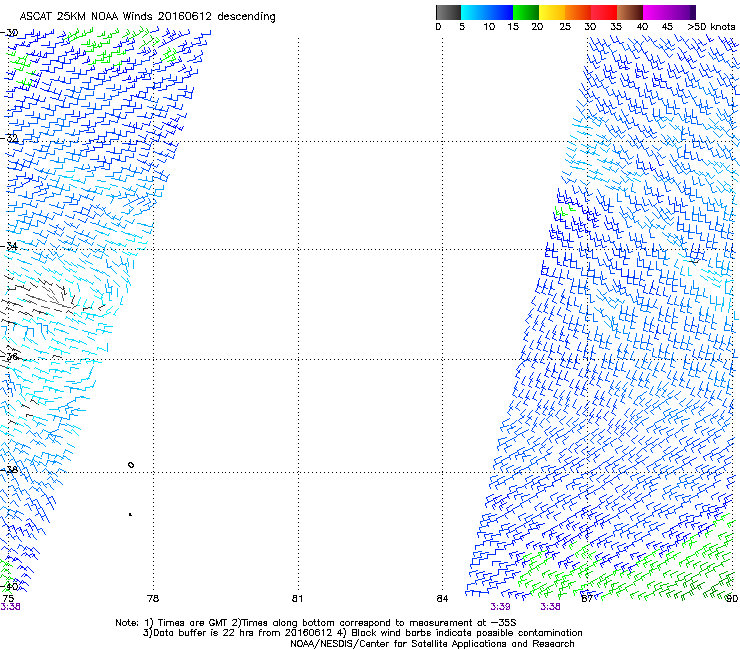Click the gray 0-5 knots color swatch
The image size is (740, 650).
pyautogui.click(x=448, y=12)
